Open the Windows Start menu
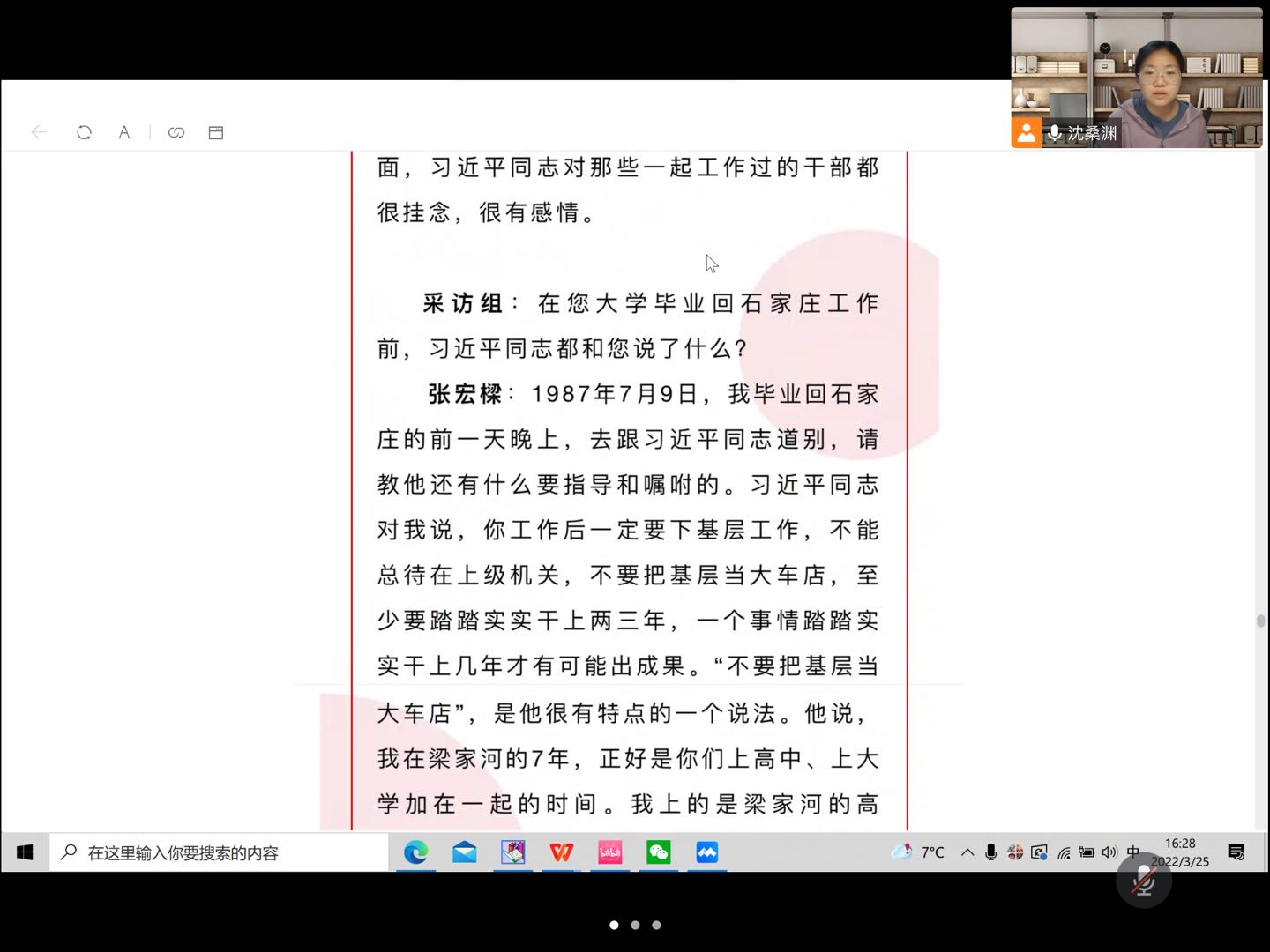Screen dimensions: 1270x952 point(25,852)
